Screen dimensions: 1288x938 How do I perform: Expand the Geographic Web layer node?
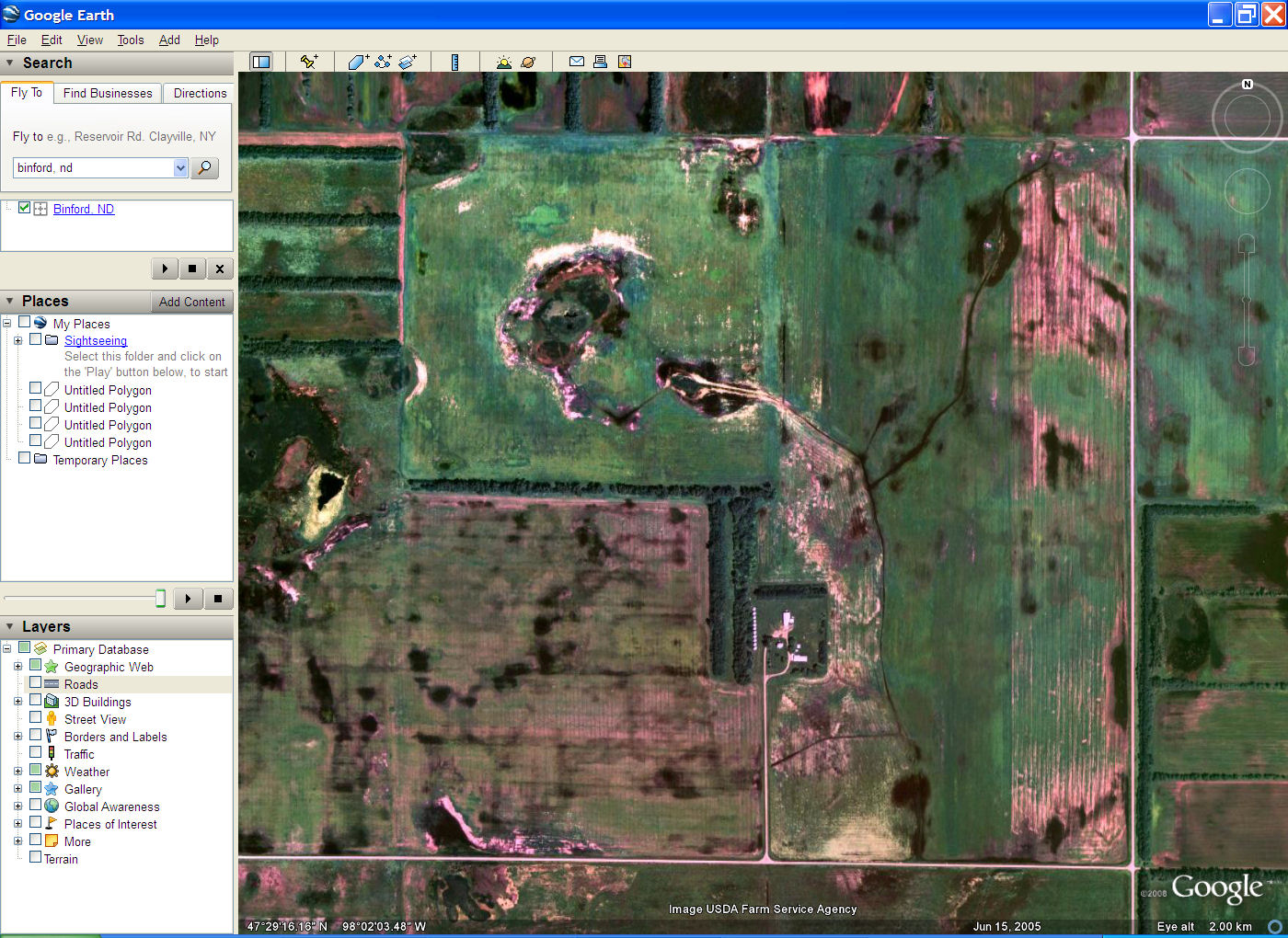click(17, 666)
